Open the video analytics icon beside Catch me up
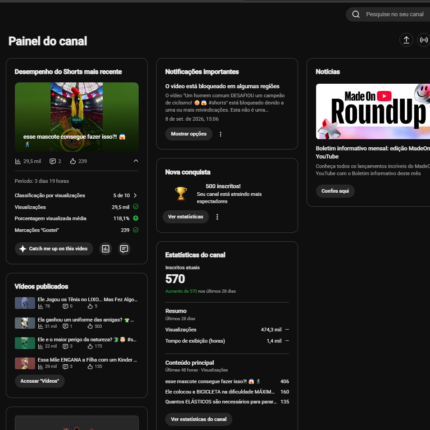Image resolution: width=430 pixels, height=430 pixels. pos(106,249)
